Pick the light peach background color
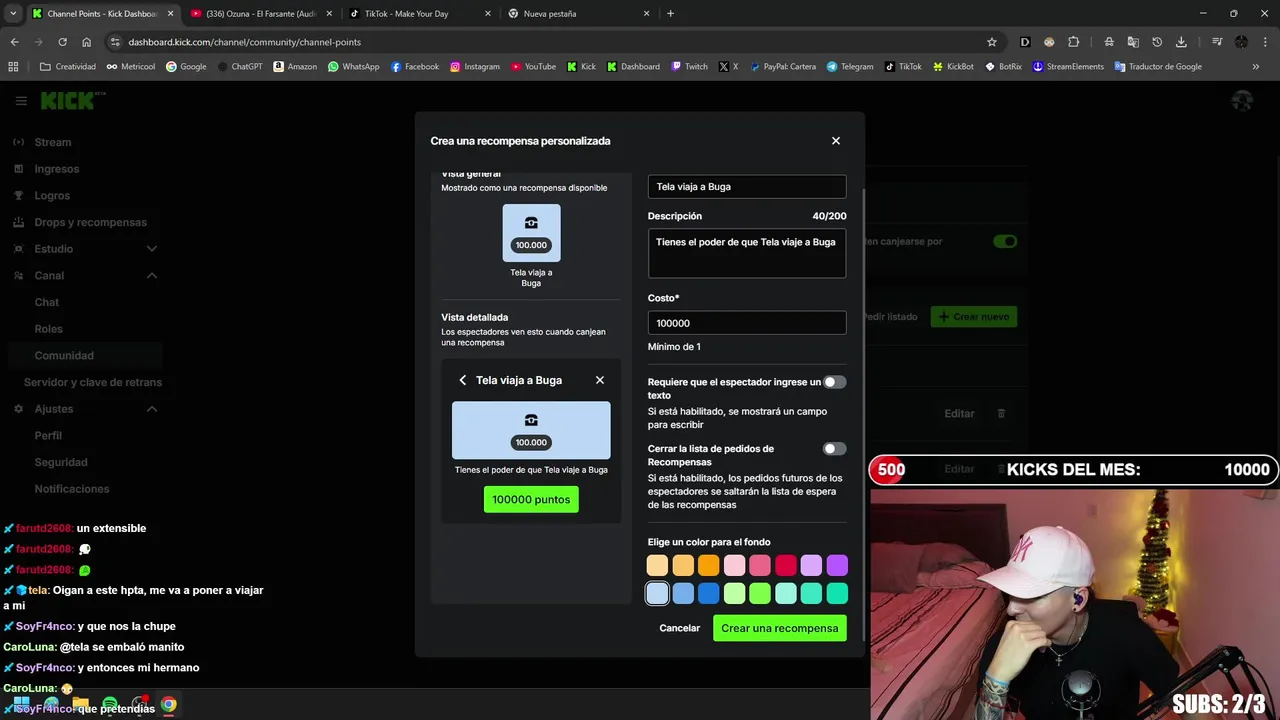This screenshot has height=720, width=1280. point(657,566)
